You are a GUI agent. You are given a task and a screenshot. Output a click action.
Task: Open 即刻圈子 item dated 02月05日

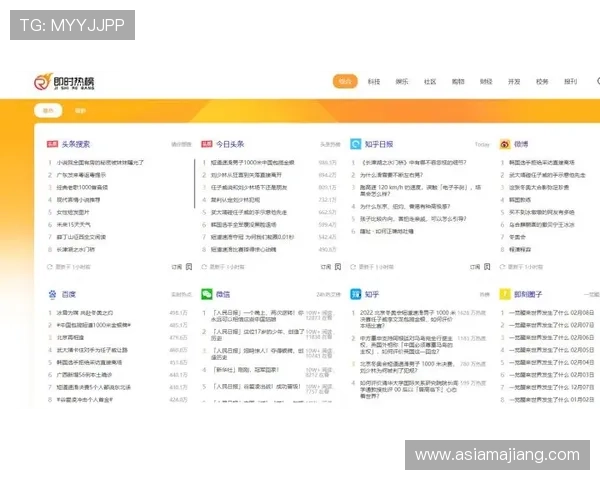(x=551, y=350)
